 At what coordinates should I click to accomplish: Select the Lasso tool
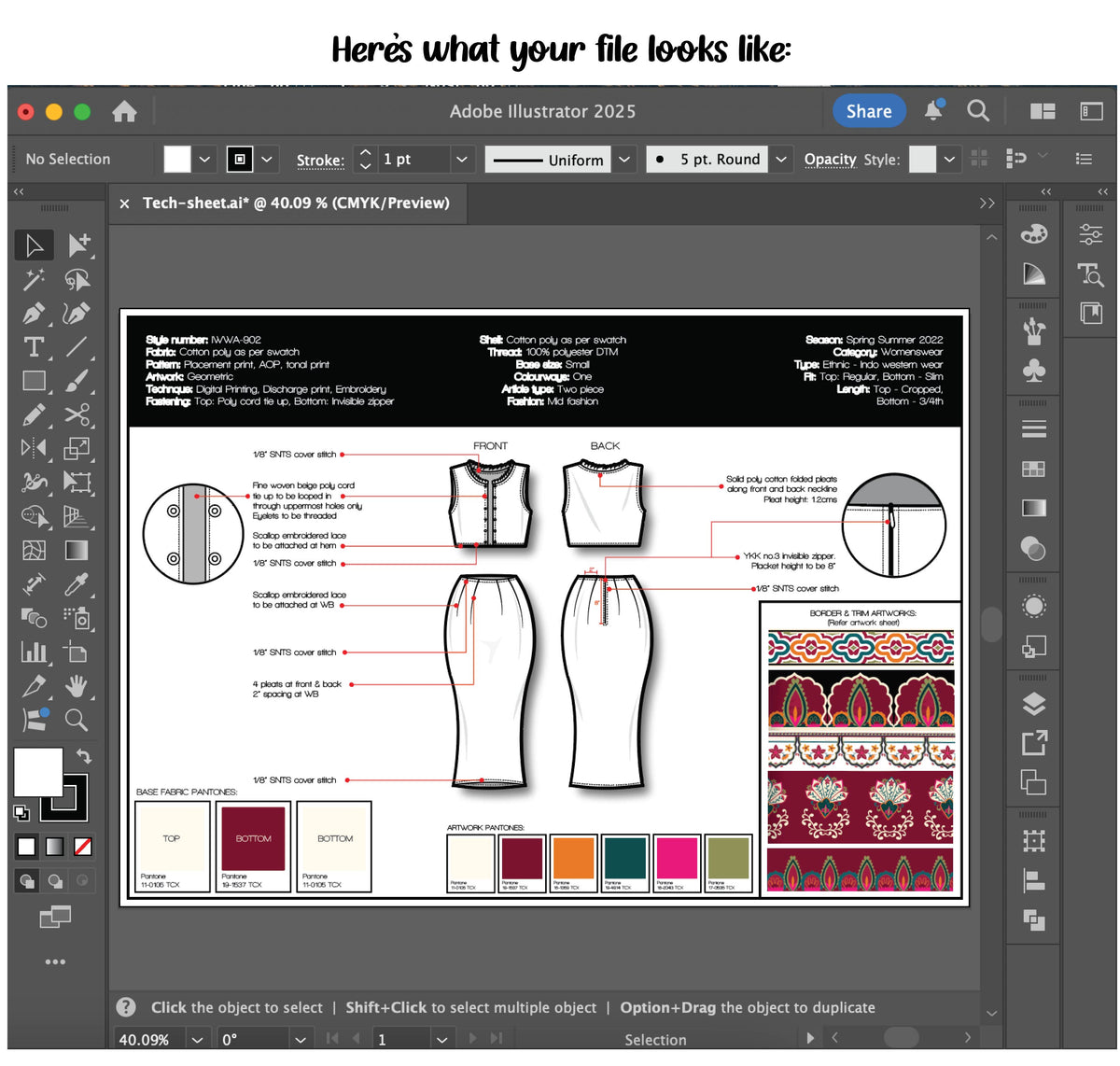[x=77, y=279]
